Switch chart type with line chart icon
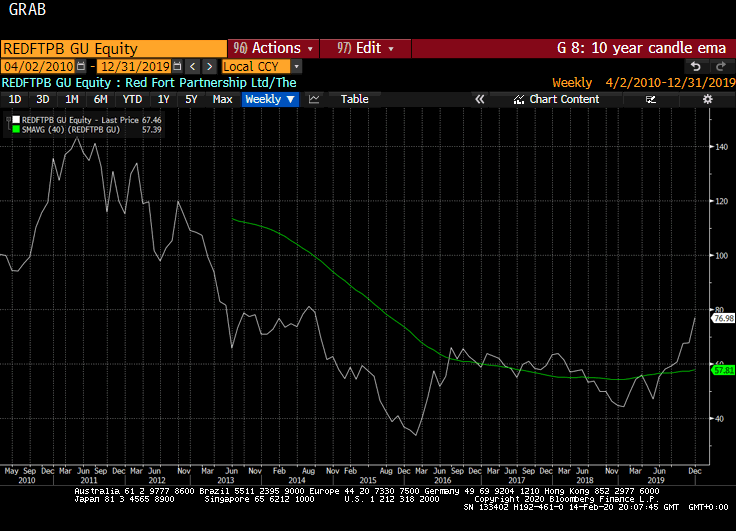The image size is (736, 531). coord(314,99)
